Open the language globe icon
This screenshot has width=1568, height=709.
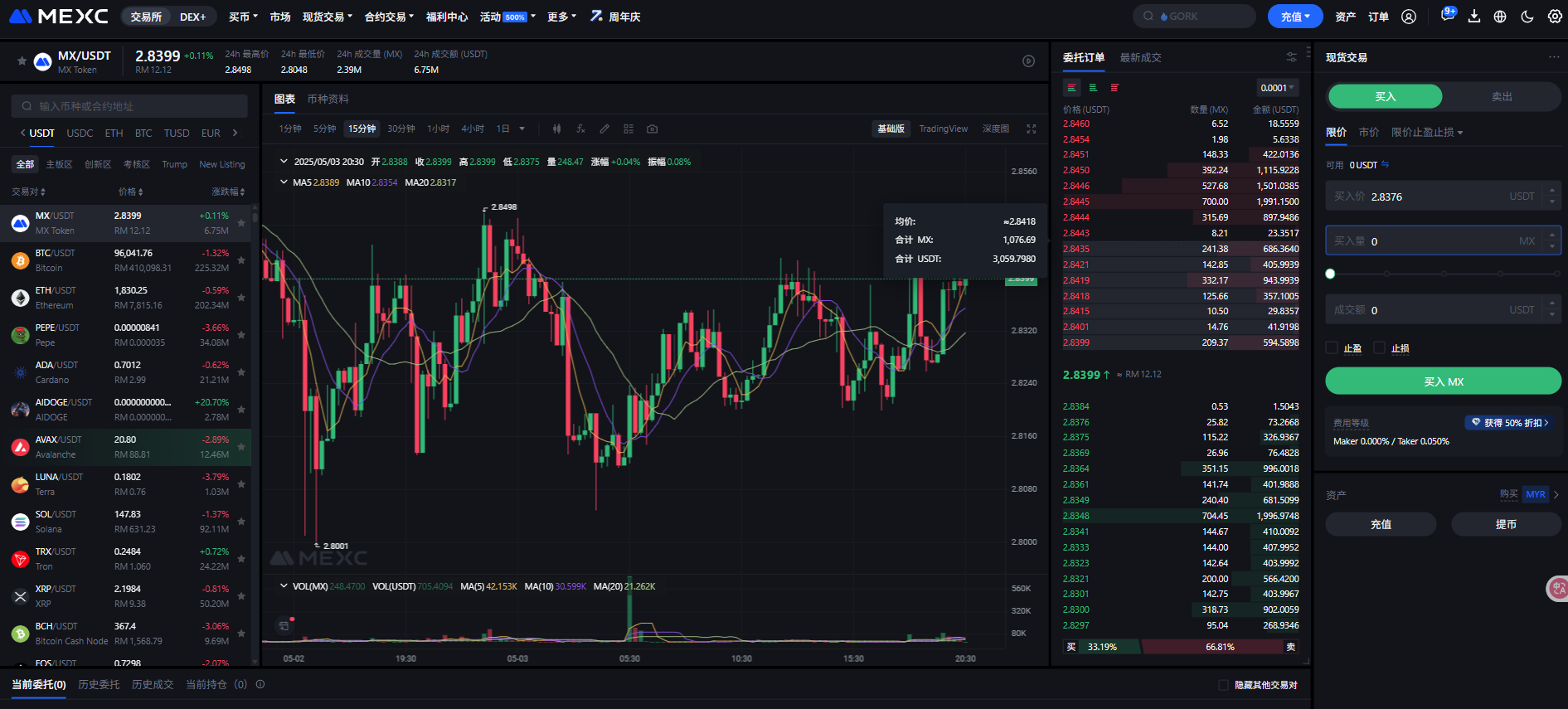coord(1500,17)
